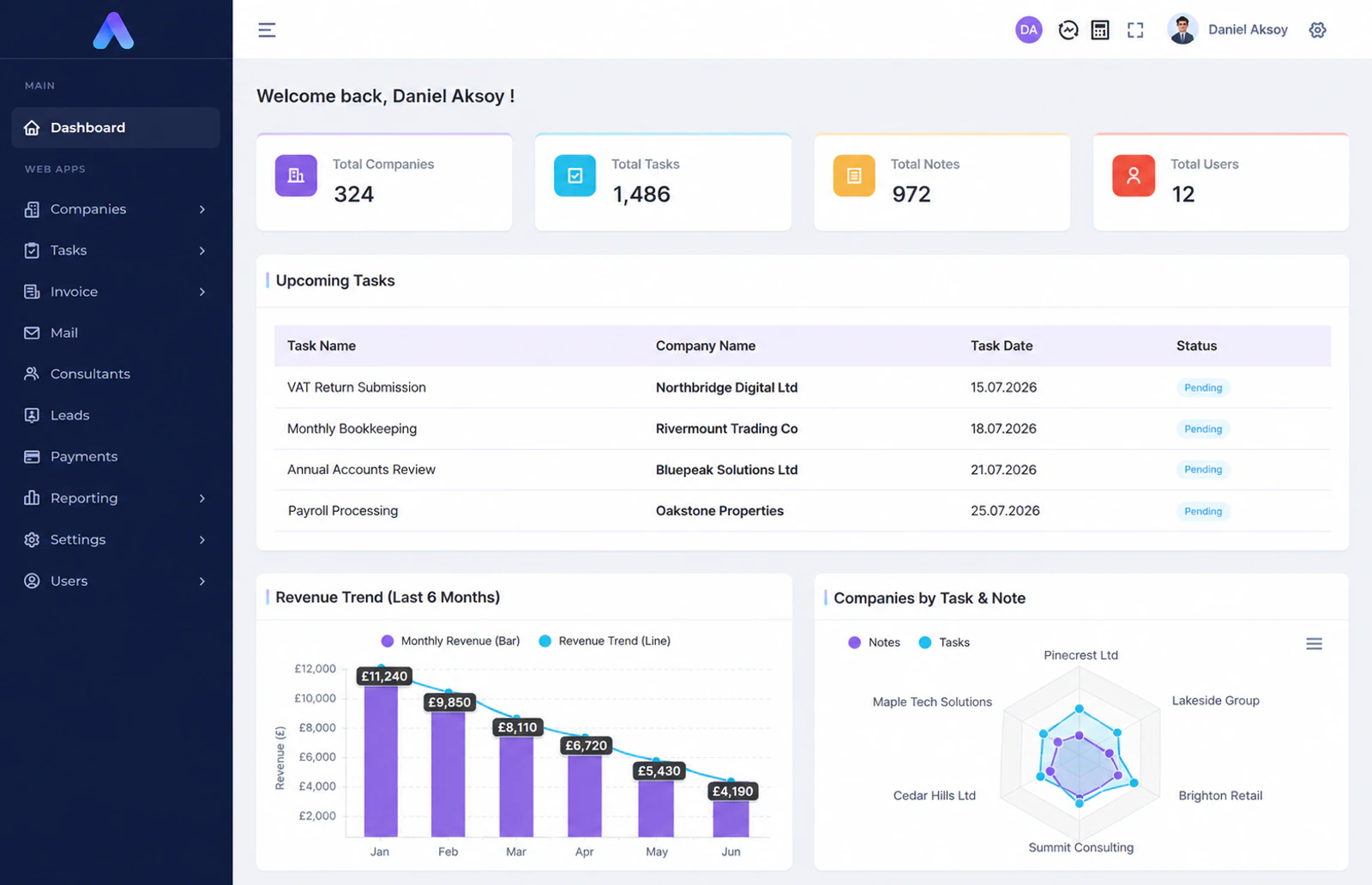Go to Consultants in sidebar

[116, 374]
